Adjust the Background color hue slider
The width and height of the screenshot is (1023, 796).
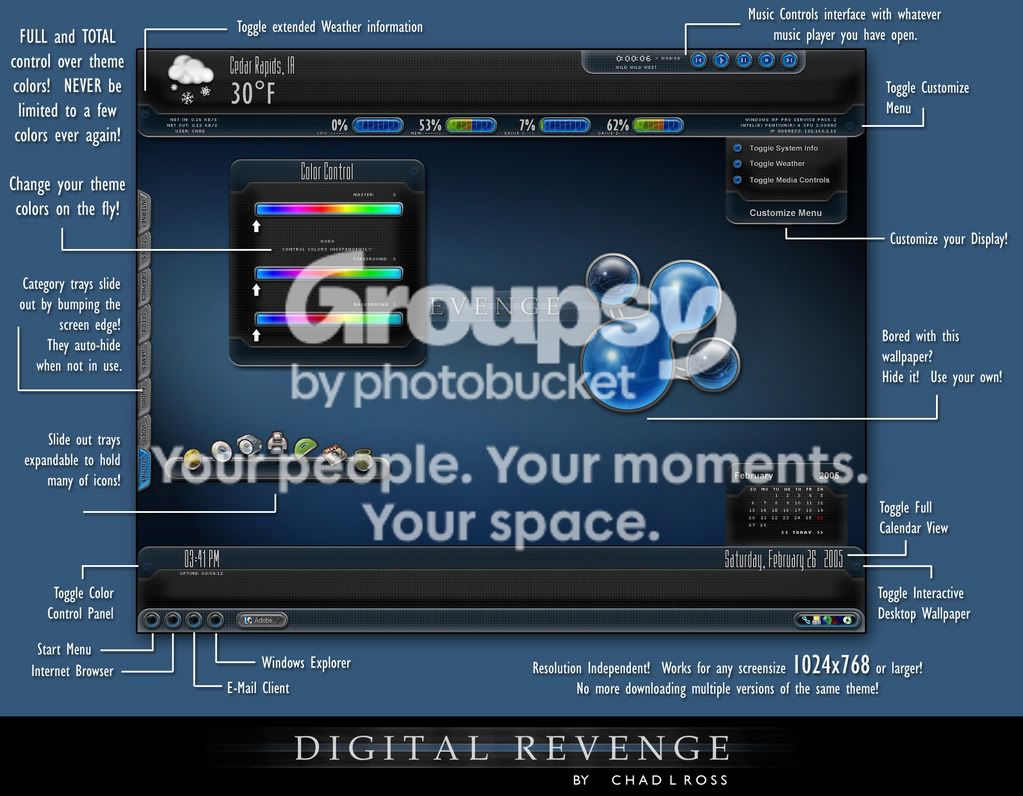pos(328,319)
